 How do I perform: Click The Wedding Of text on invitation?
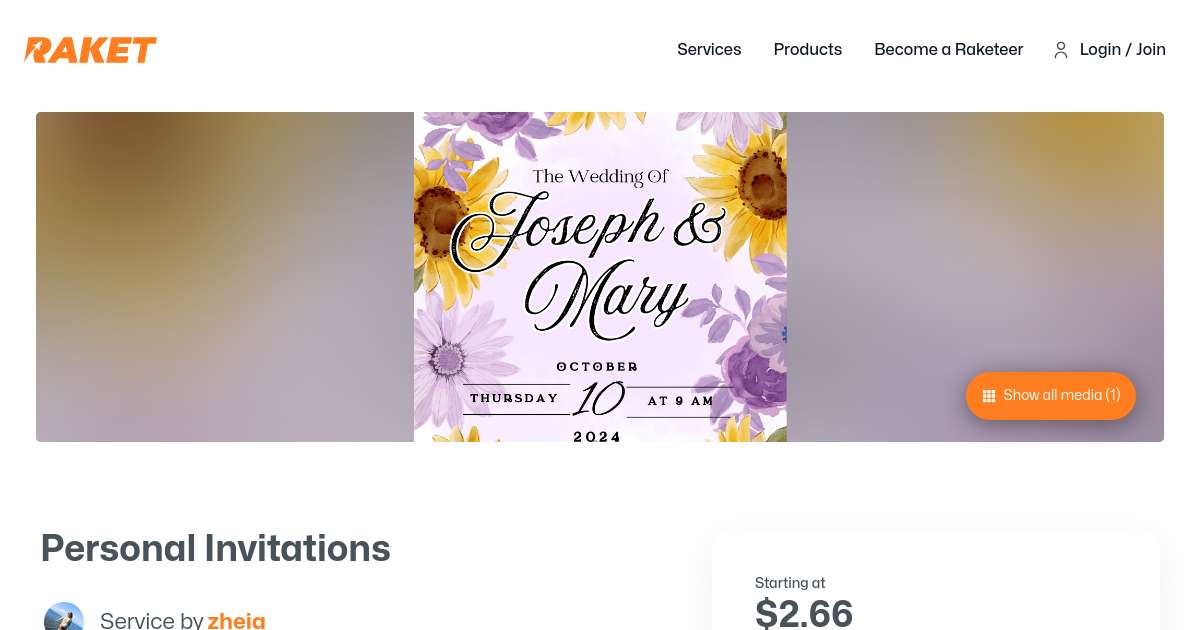(x=599, y=177)
